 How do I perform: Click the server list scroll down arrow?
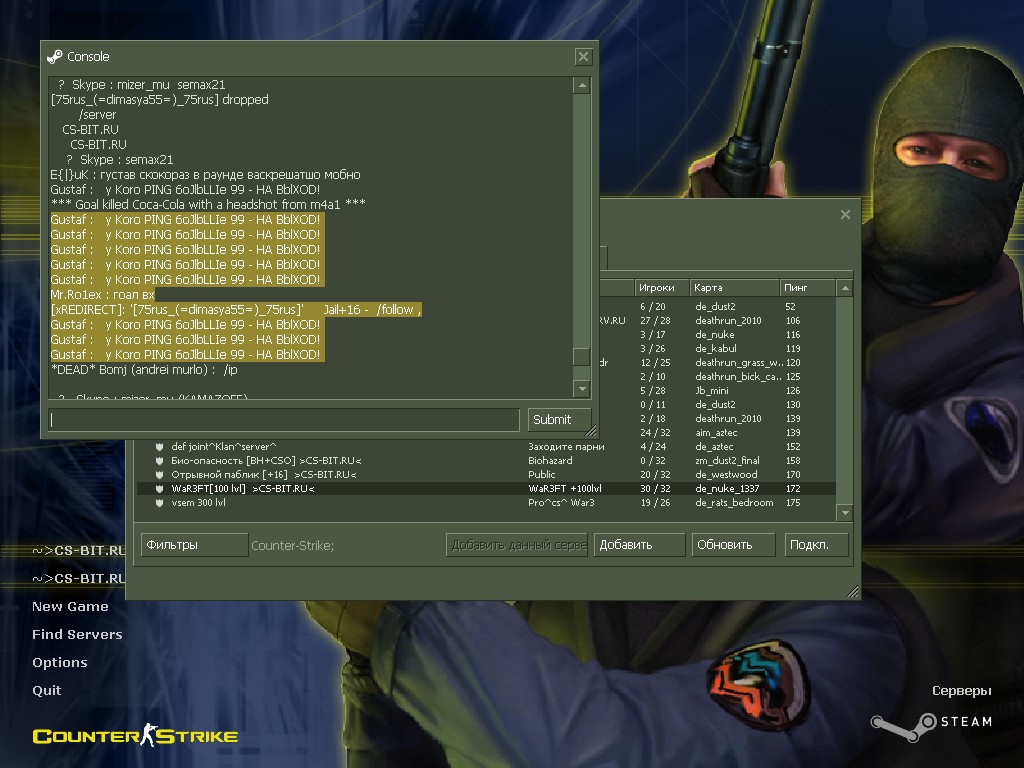click(x=845, y=513)
